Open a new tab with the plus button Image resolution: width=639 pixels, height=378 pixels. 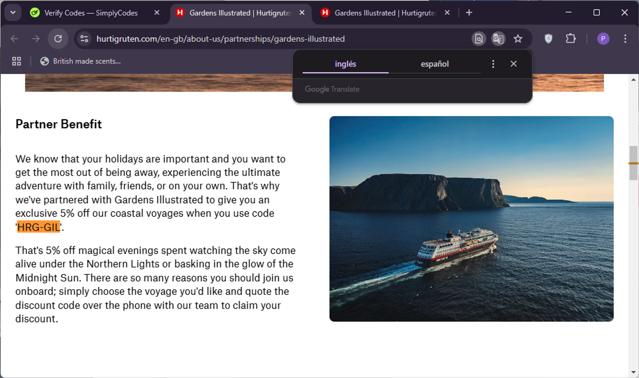[469, 13]
